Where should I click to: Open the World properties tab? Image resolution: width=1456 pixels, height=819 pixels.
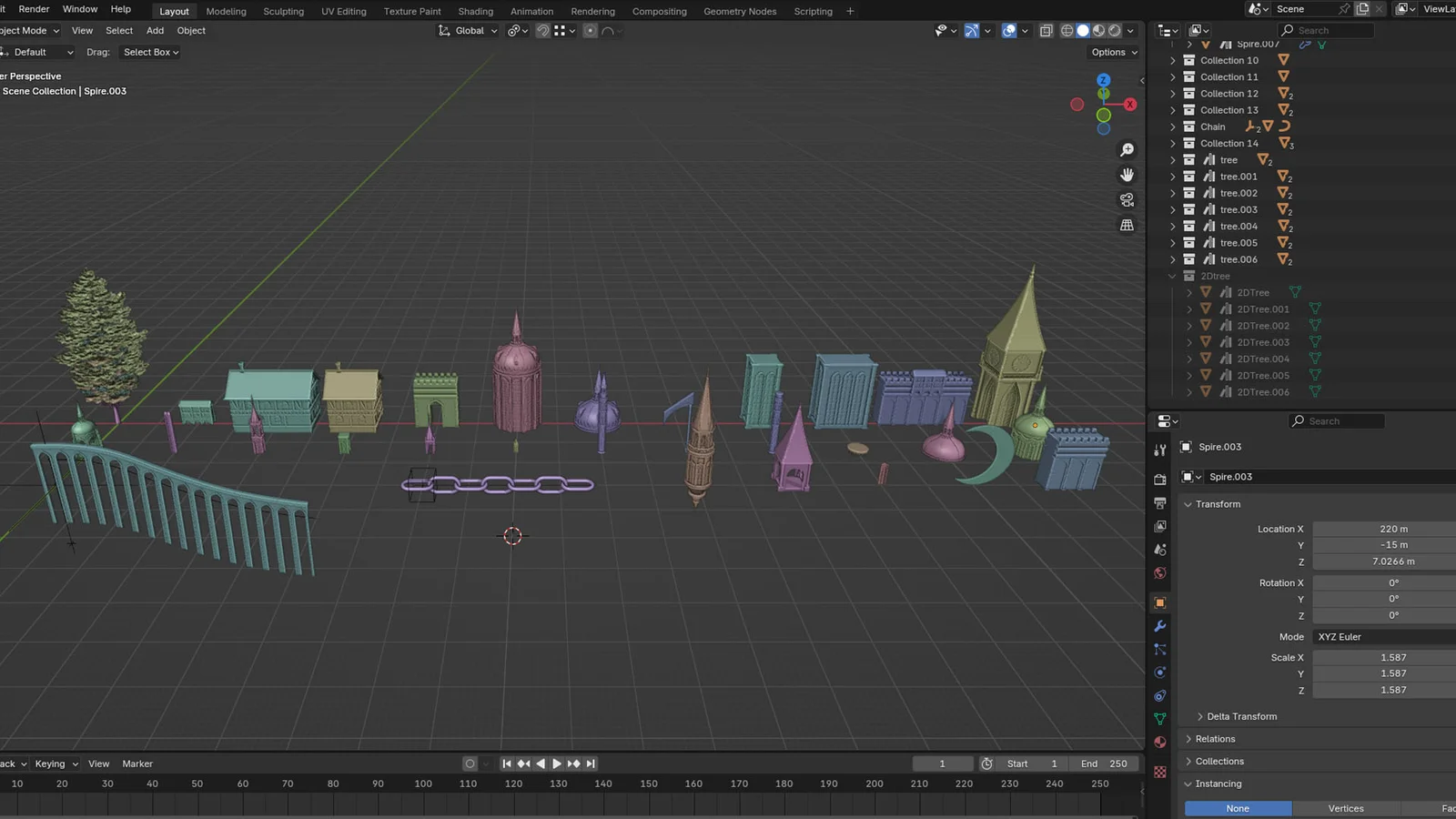point(1159,573)
